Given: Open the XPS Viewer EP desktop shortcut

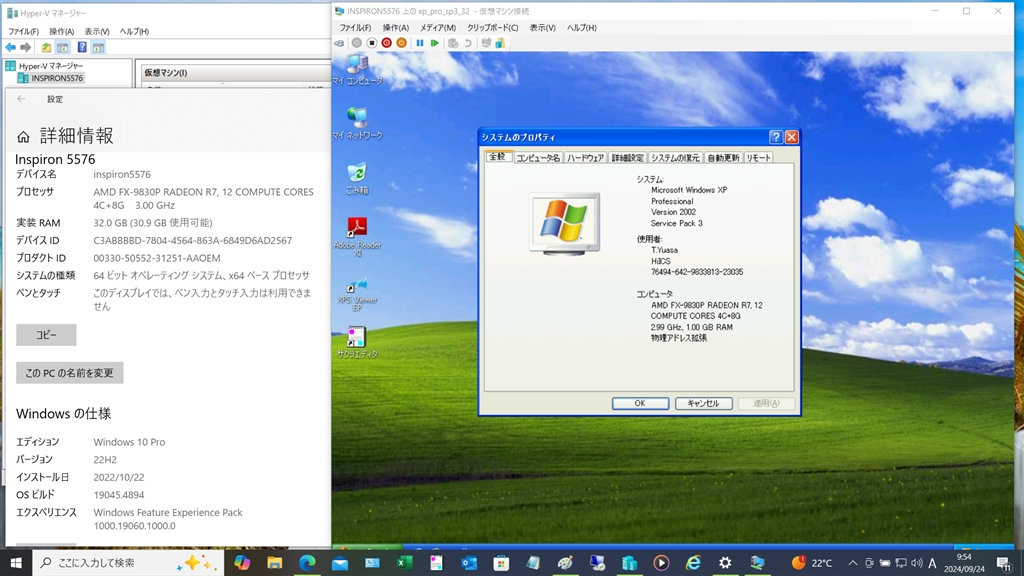Looking at the screenshot, I should coord(357,287).
